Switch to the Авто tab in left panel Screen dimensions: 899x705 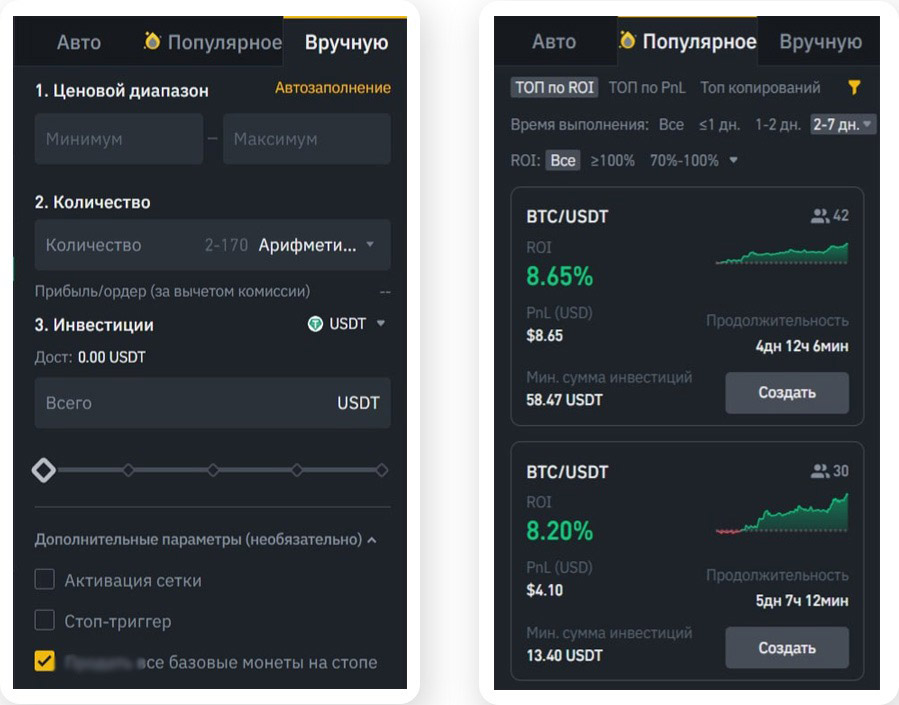pyautogui.click(x=78, y=42)
